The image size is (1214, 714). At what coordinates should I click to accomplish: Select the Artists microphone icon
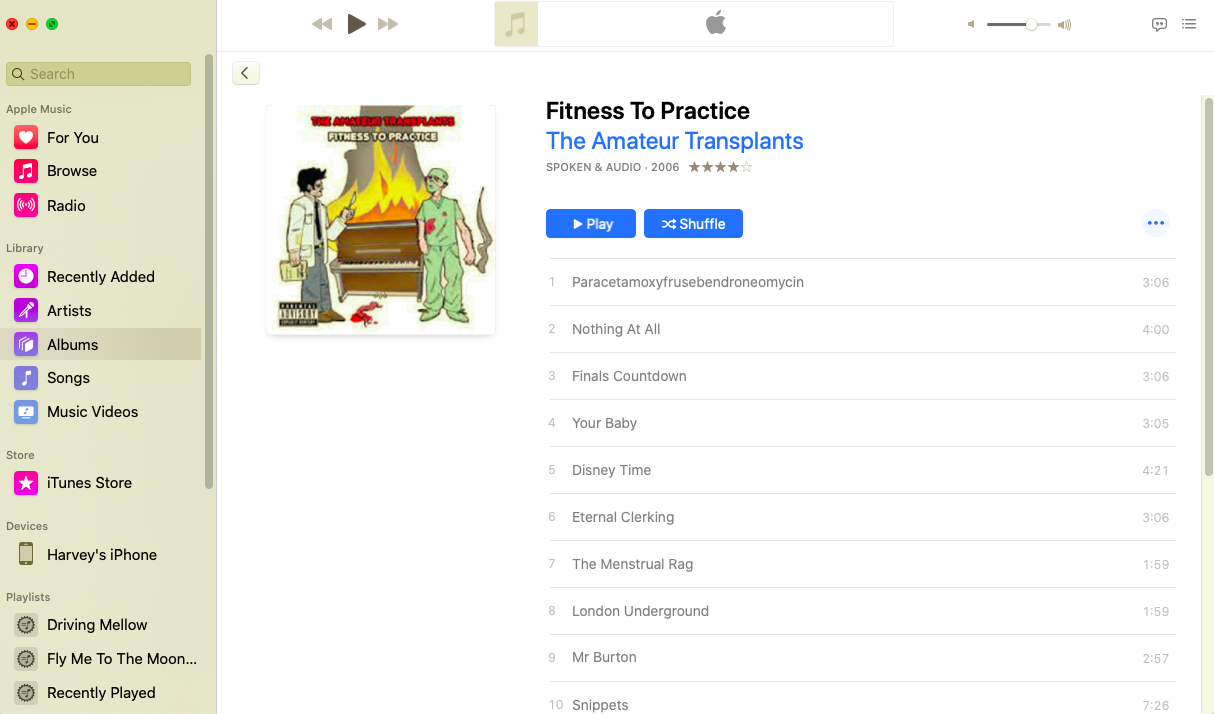pyautogui.click(x=26, y=311)
